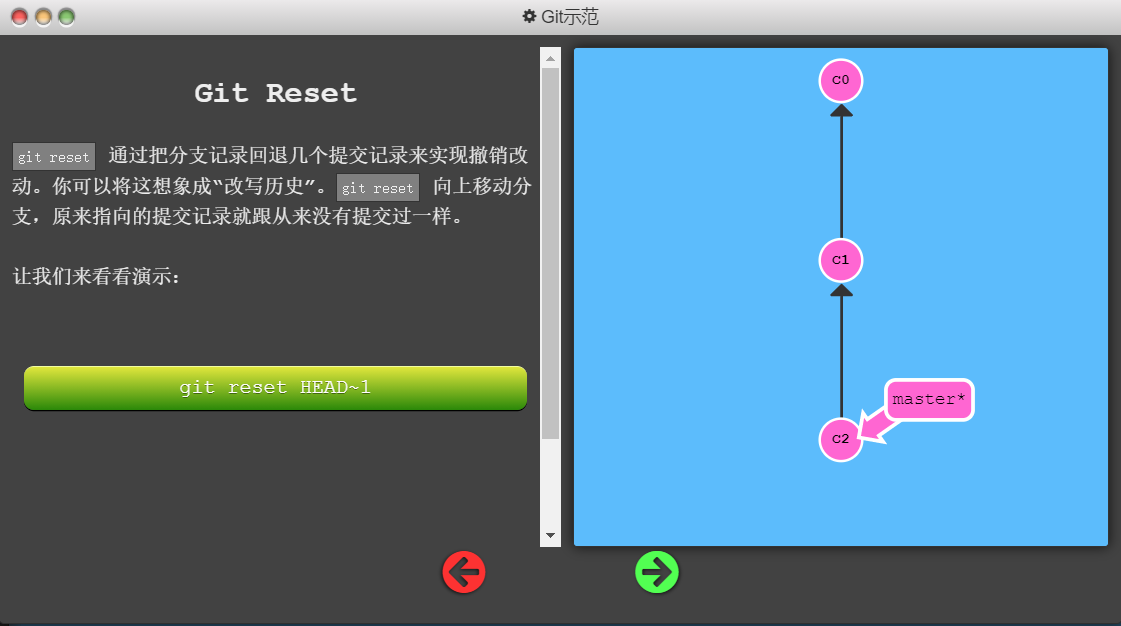
Task: Click the arrow between C0 and C1
Action: [841, 170]
